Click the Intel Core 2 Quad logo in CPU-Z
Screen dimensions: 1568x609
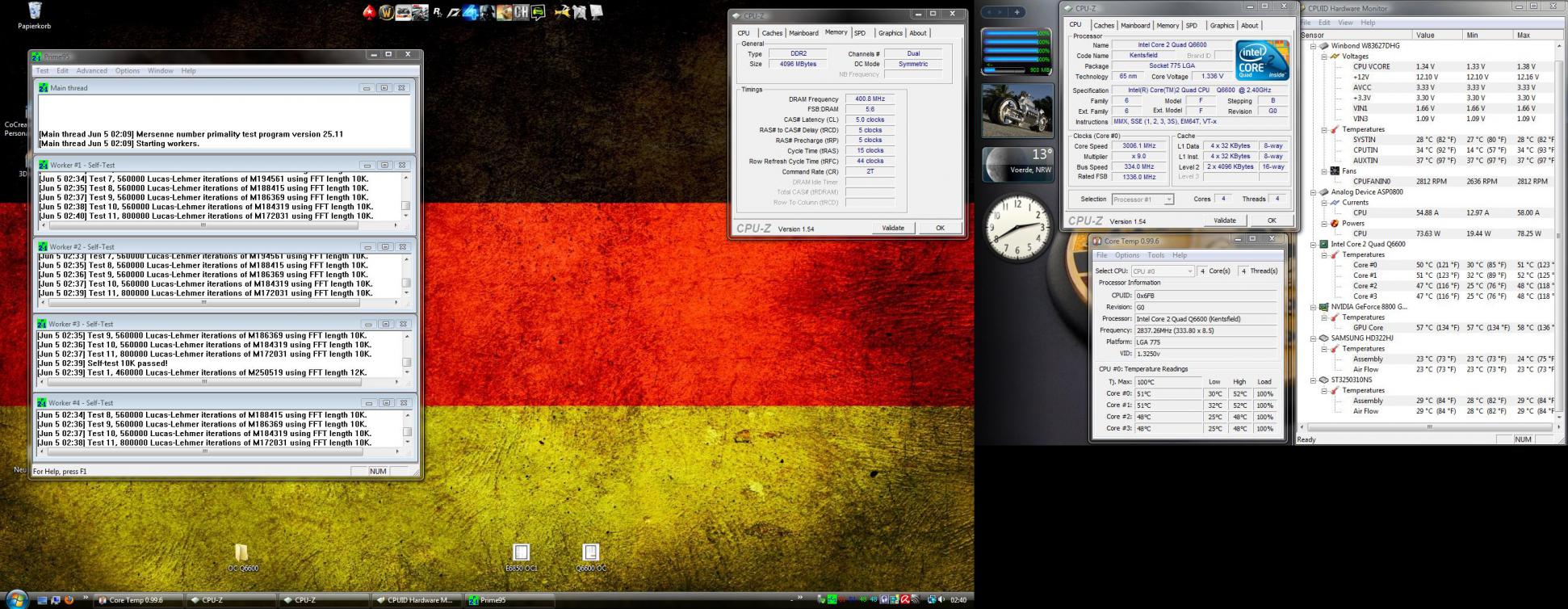point(1262,61)
